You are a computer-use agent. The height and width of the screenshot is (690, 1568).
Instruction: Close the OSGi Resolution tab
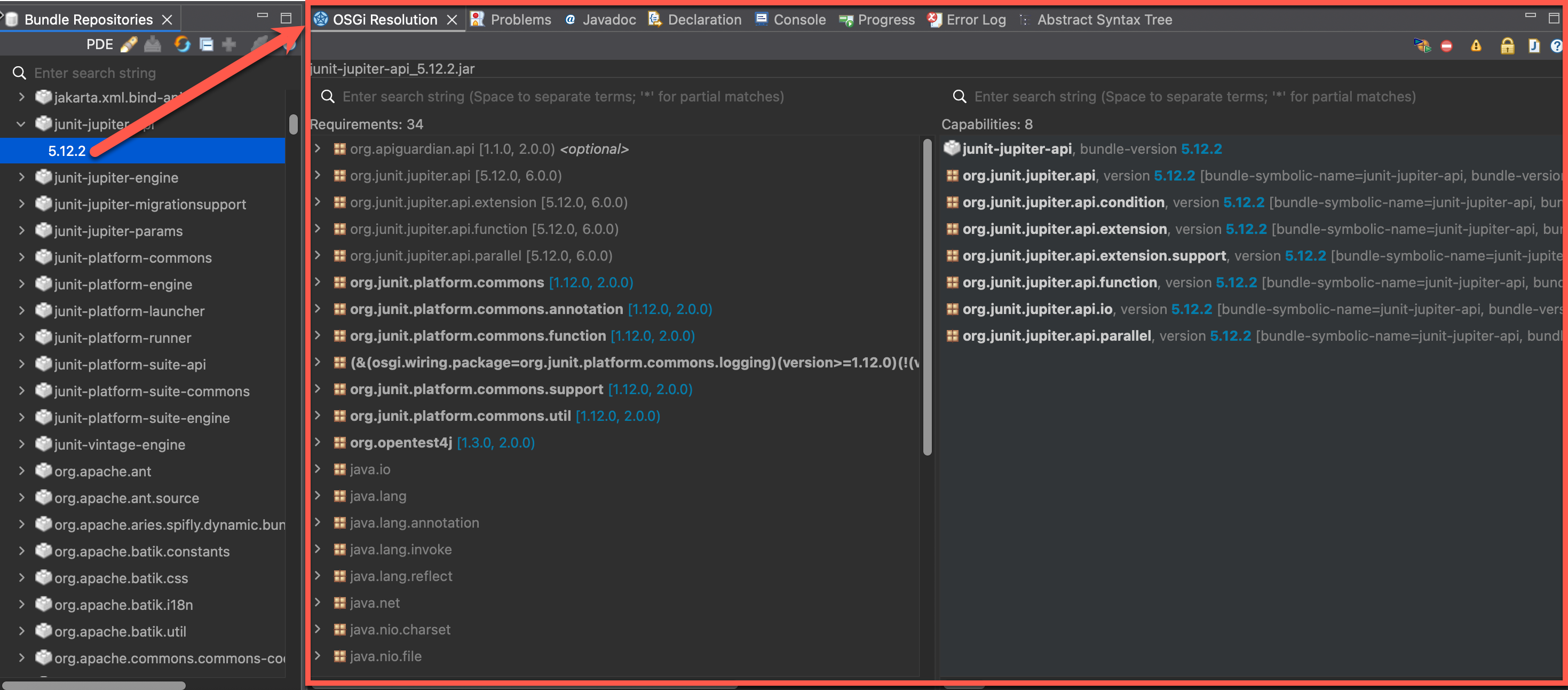click(452, 19)
